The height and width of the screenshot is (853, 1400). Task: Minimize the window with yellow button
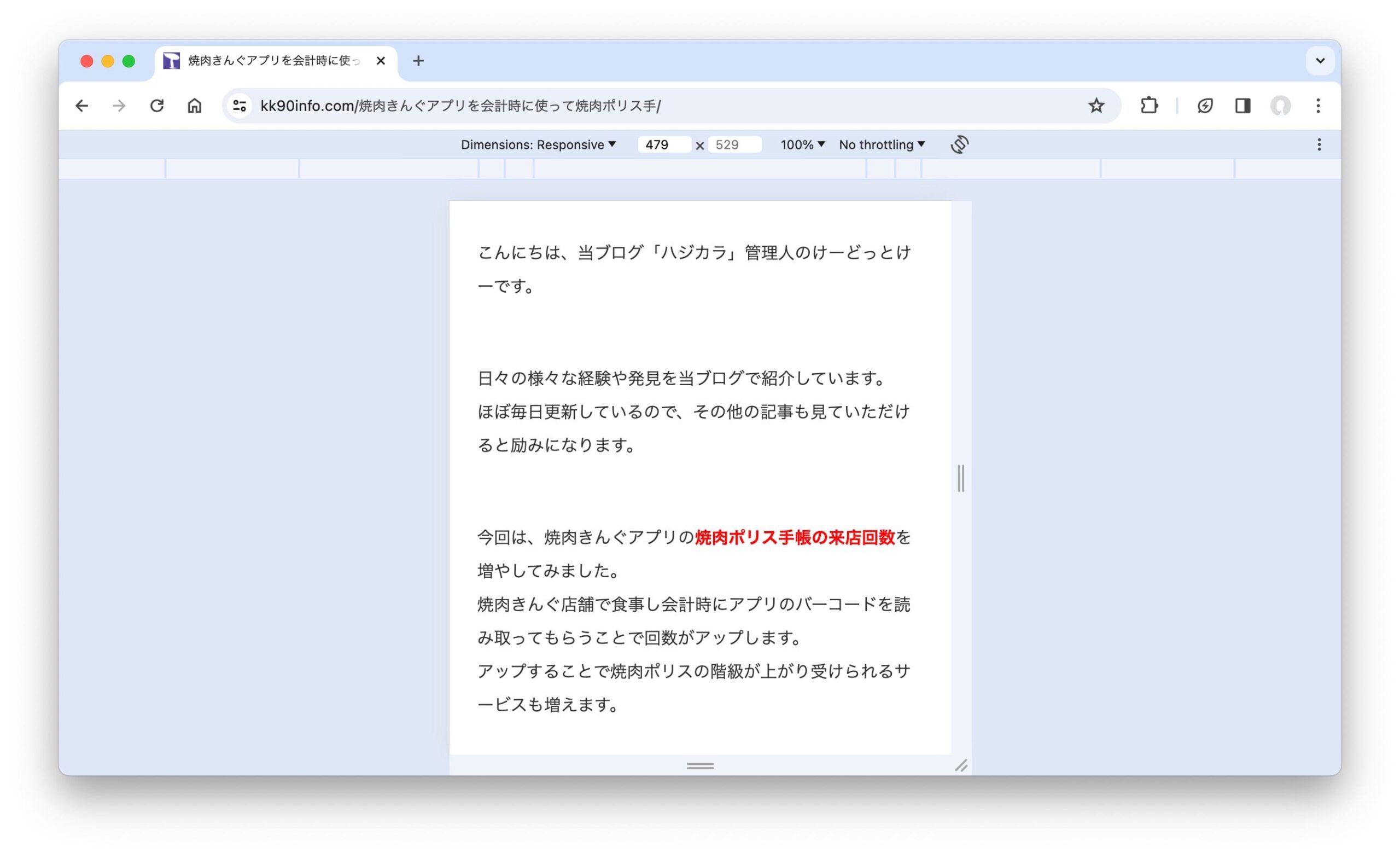pos(107,61)
